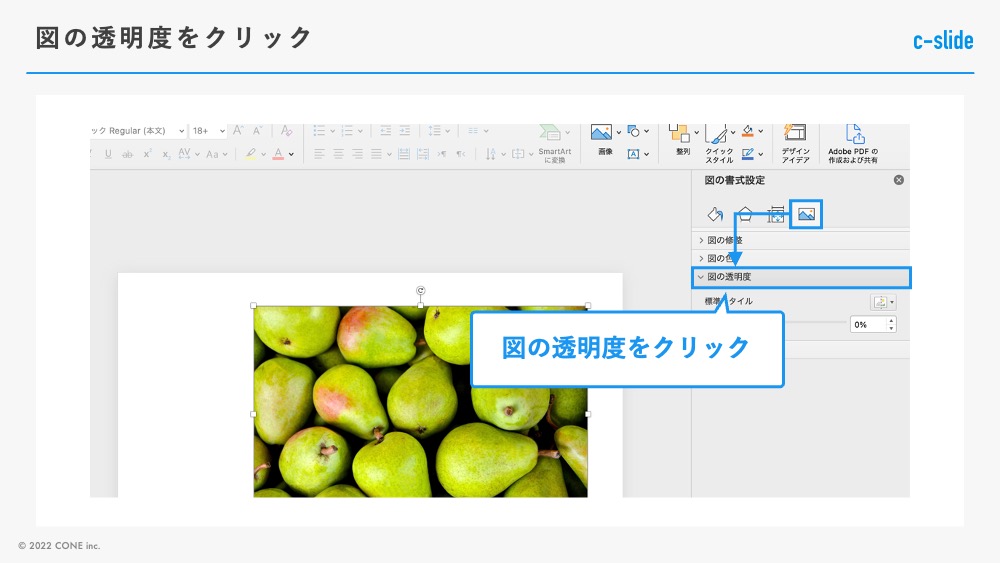Viewport: 1000px width, 563px height.
Task: Apply red font color
Action: [x=278, y=154]
